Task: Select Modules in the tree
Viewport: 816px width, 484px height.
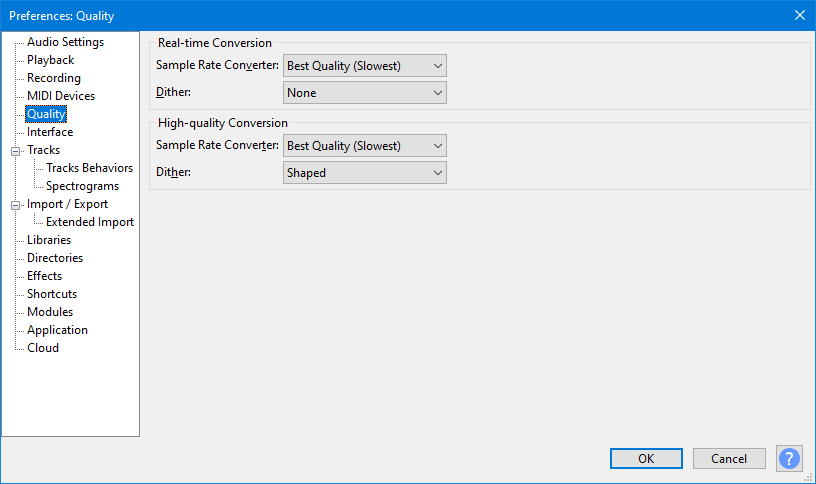Action: [x=50, y=312]
